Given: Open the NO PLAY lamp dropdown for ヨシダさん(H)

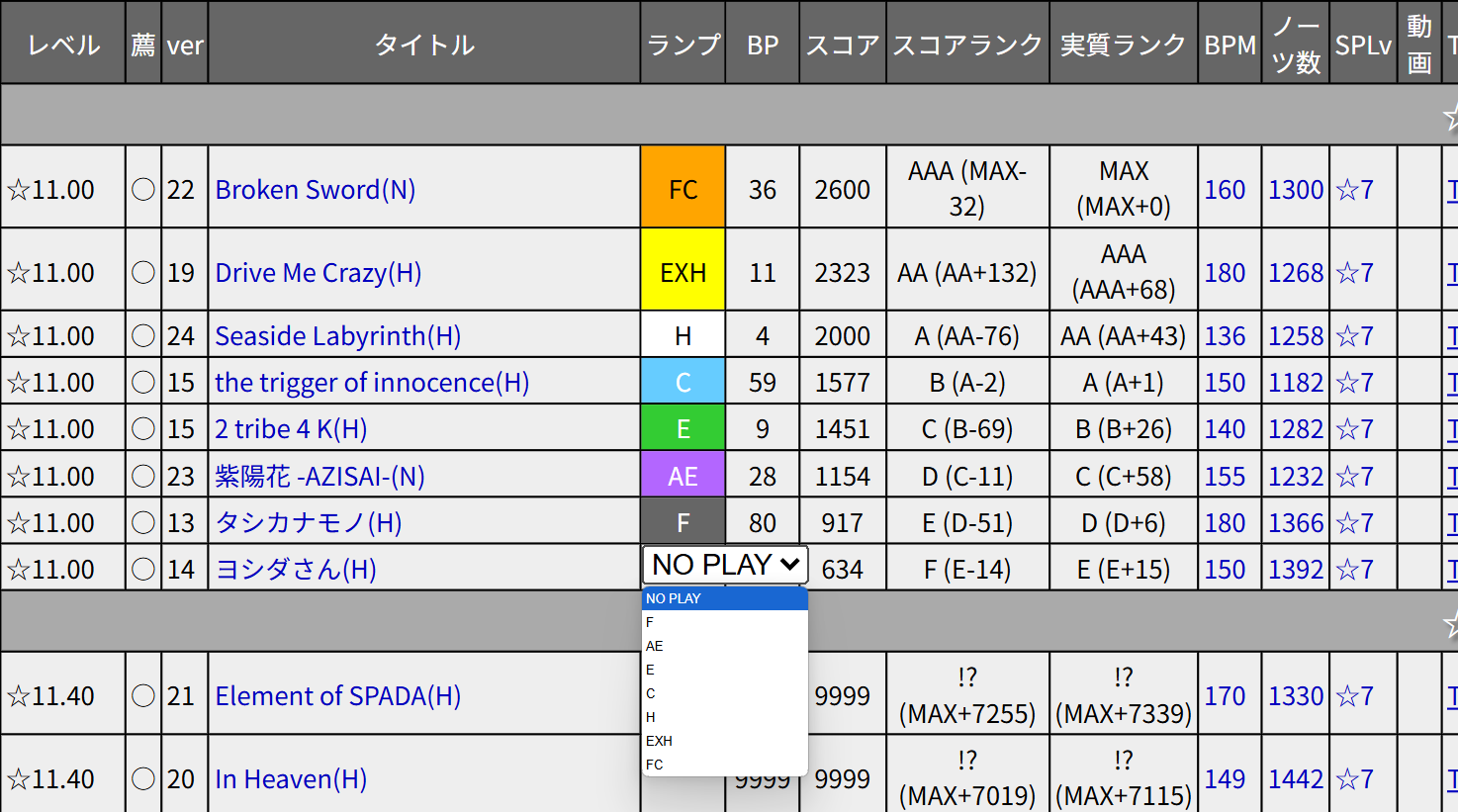Looking at the screenshot, I should [x=725, y=565].
